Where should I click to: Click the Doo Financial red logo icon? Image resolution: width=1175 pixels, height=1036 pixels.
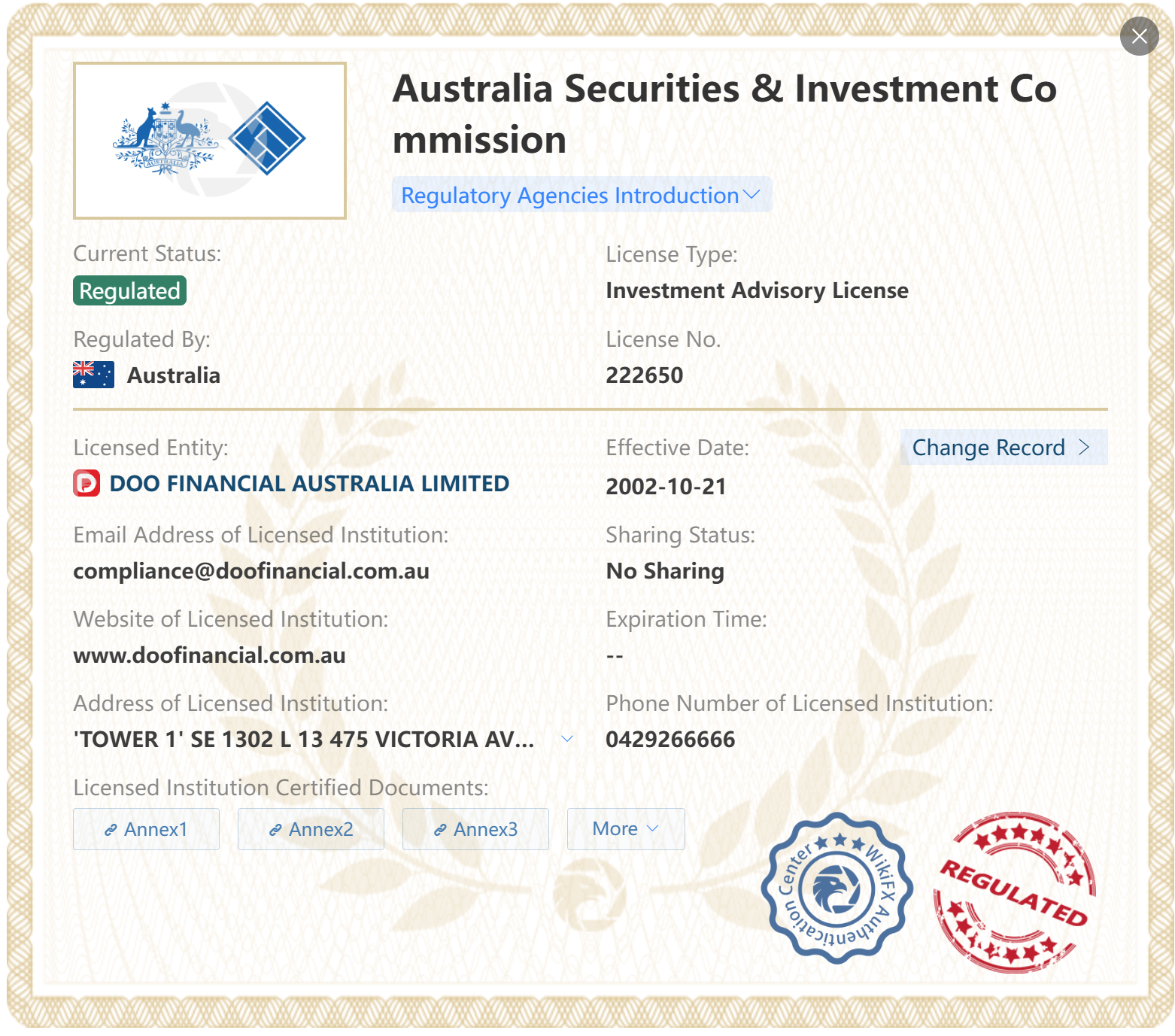[87, 484]
